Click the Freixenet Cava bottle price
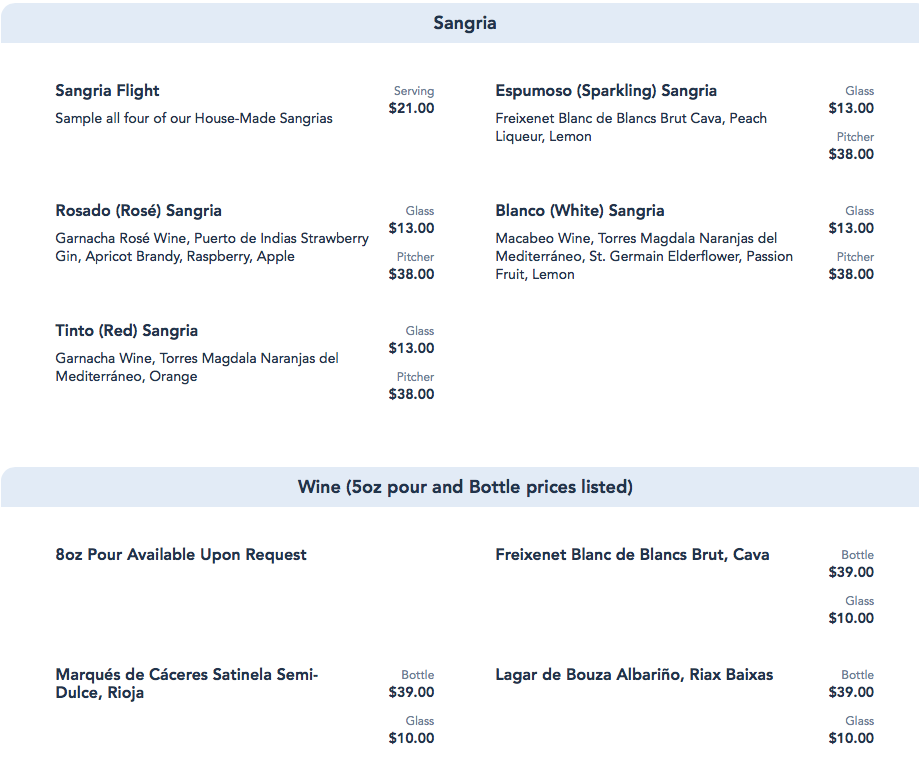 pos(851,572)
